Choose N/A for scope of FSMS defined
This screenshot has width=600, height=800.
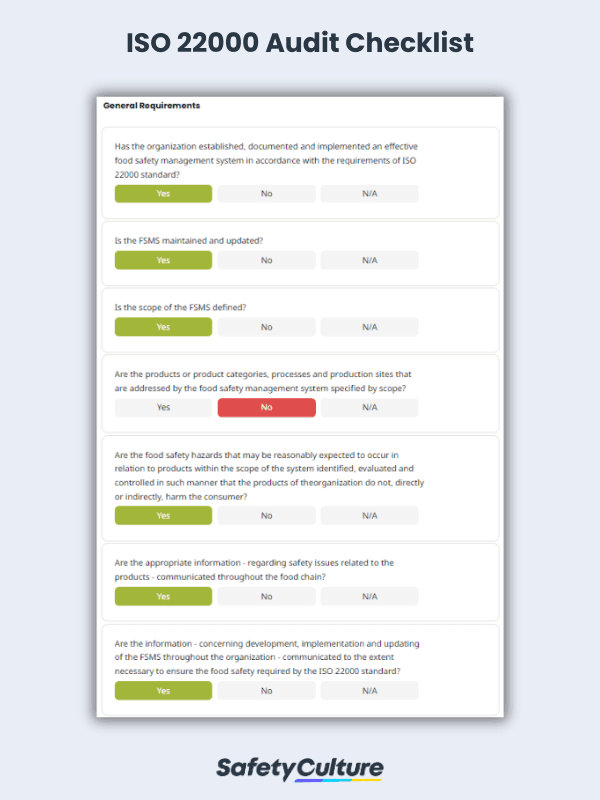(x=369, y=327)
